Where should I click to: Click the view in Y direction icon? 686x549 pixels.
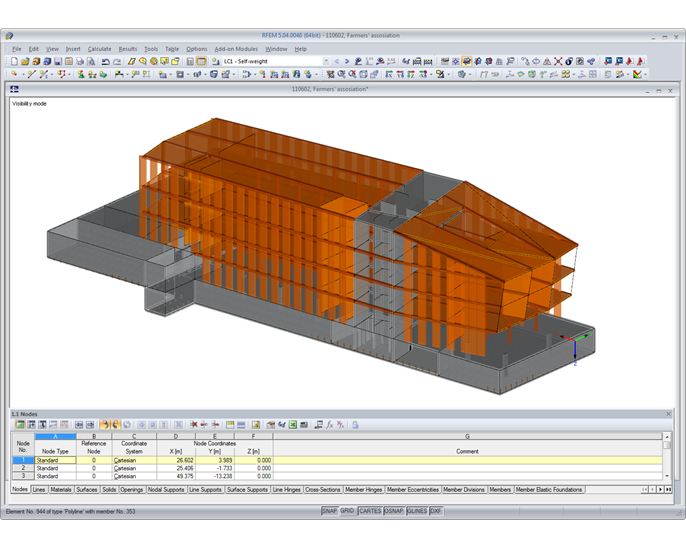(x=399, y=74)
